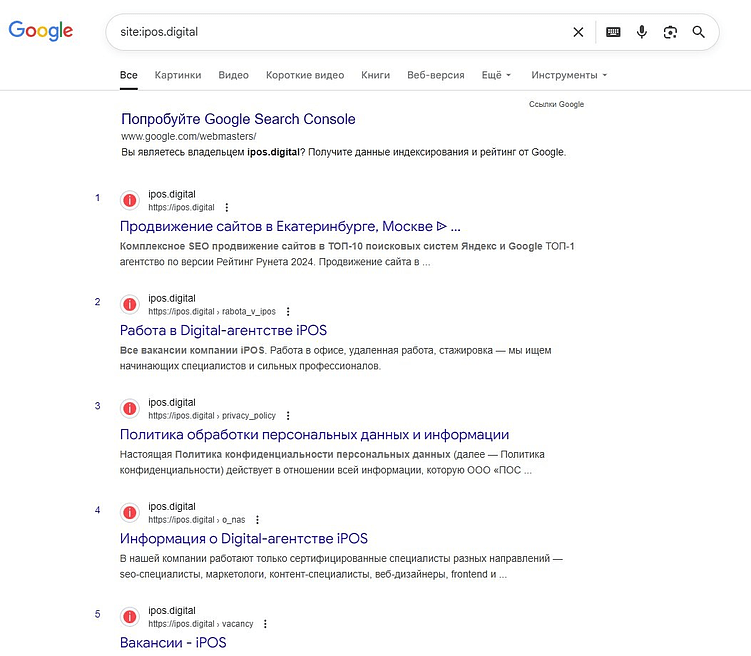Expand the Инструменты dropdown
Image resolution: width=751 pixels, height=656 pixels.
pyautogui.click(x=569, y=75)
